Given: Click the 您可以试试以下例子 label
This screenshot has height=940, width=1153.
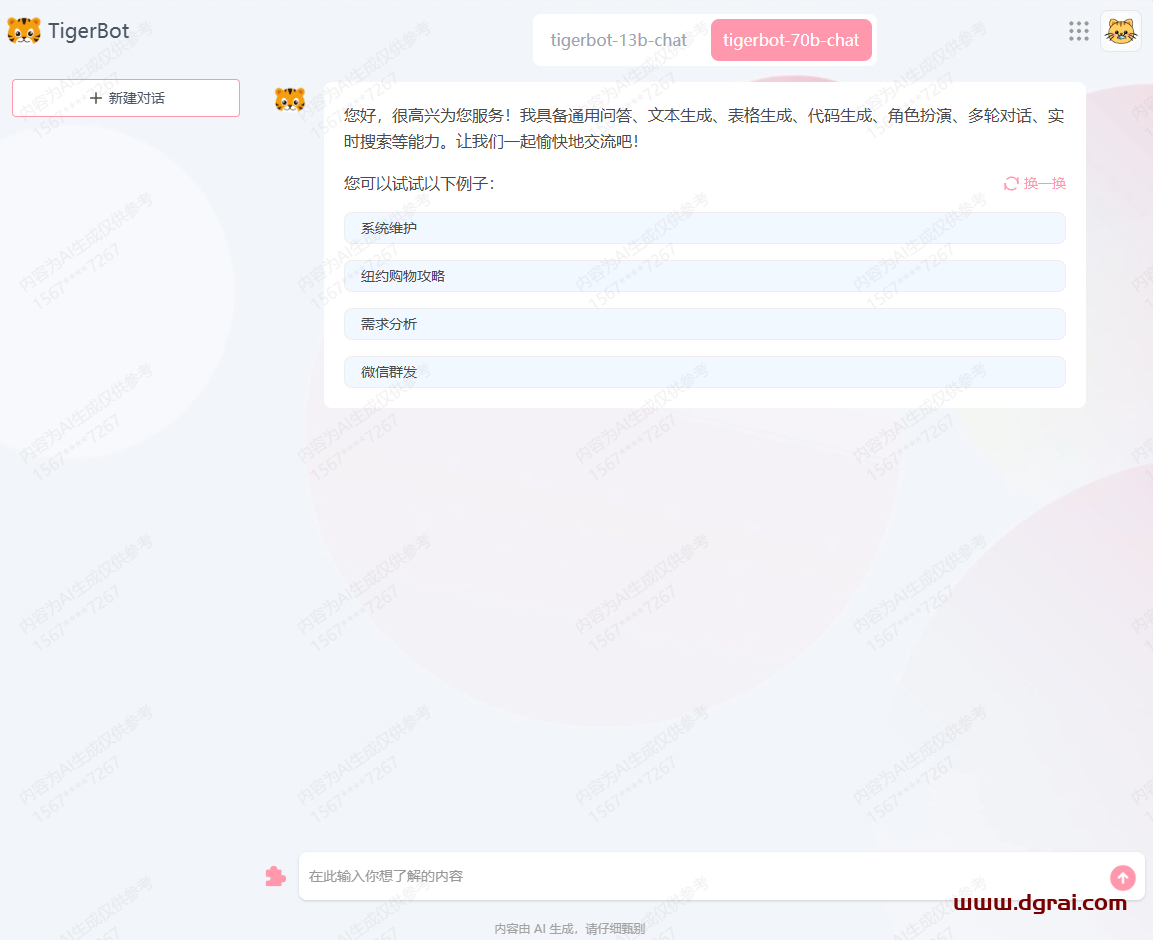Looking at the screenshot, I should click(x=419, y=184).
